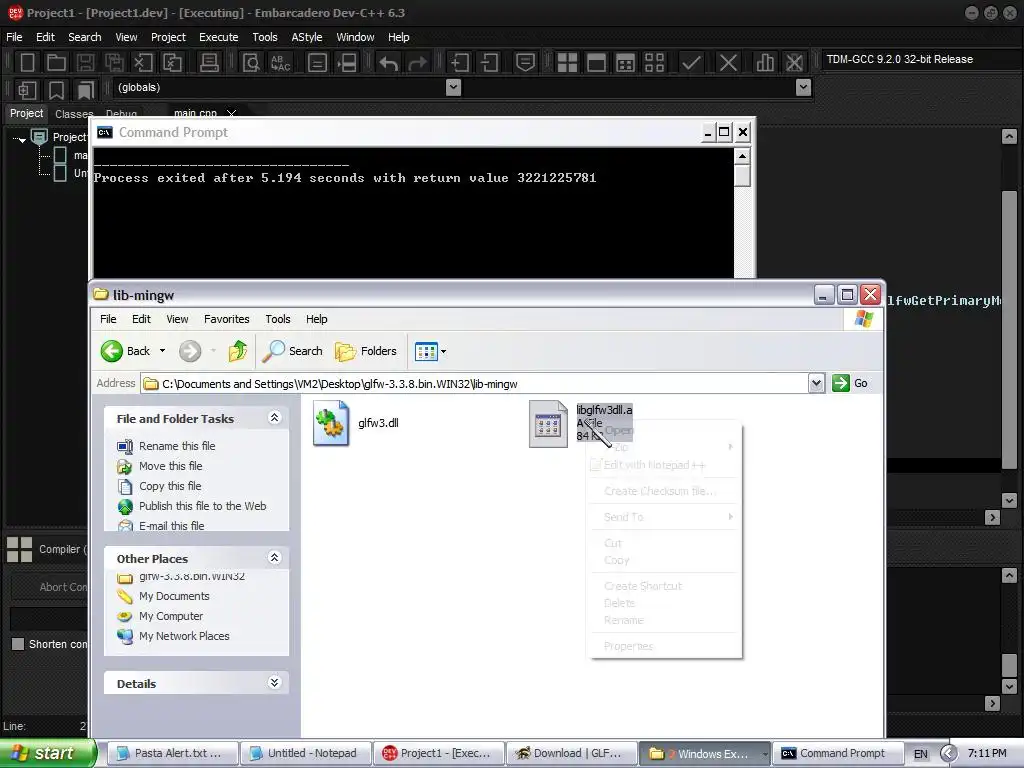Open My Documents in Other Places
This screenshot has width=1024, height=768.
pos(174,596)
